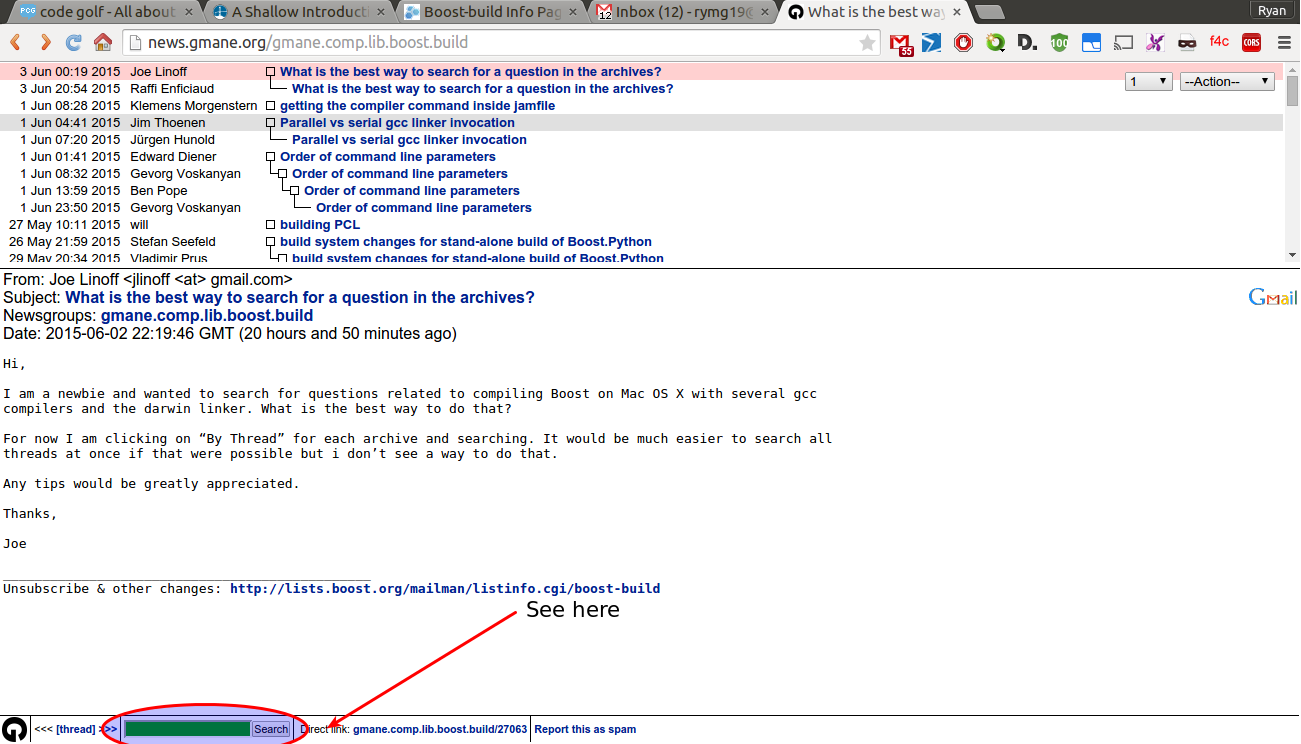
Task: Toggle the thread box next to building PCL
Action: pos(270,225)
